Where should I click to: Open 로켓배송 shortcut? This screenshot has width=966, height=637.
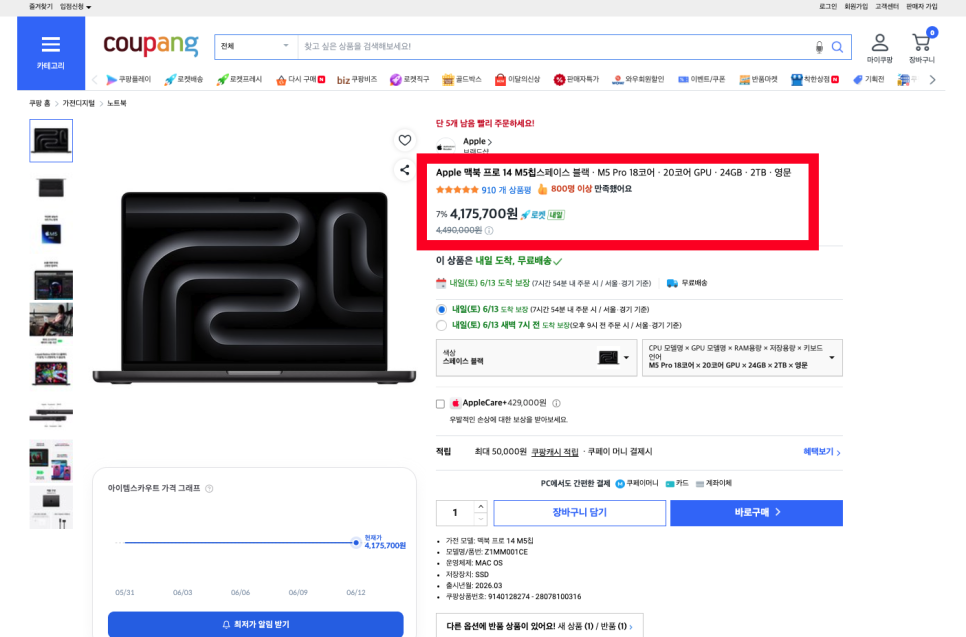184,79
